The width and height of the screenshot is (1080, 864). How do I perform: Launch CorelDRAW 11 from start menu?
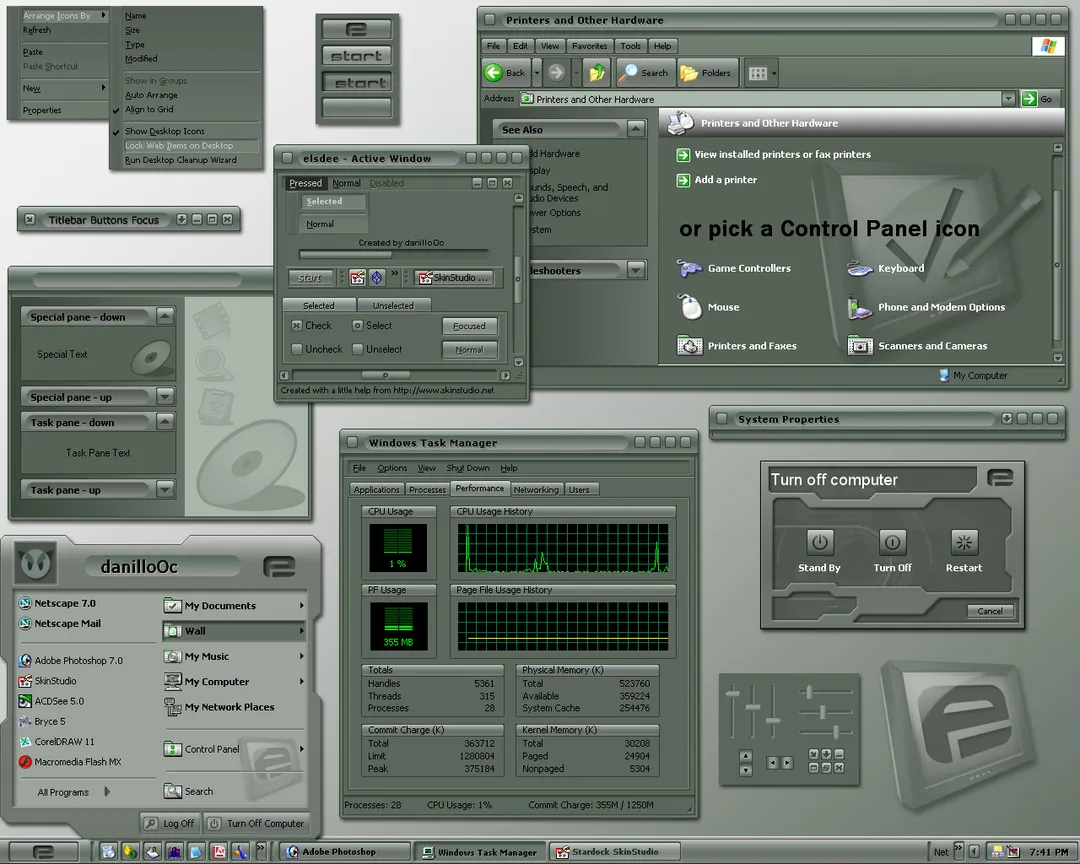tap(57, 741)
